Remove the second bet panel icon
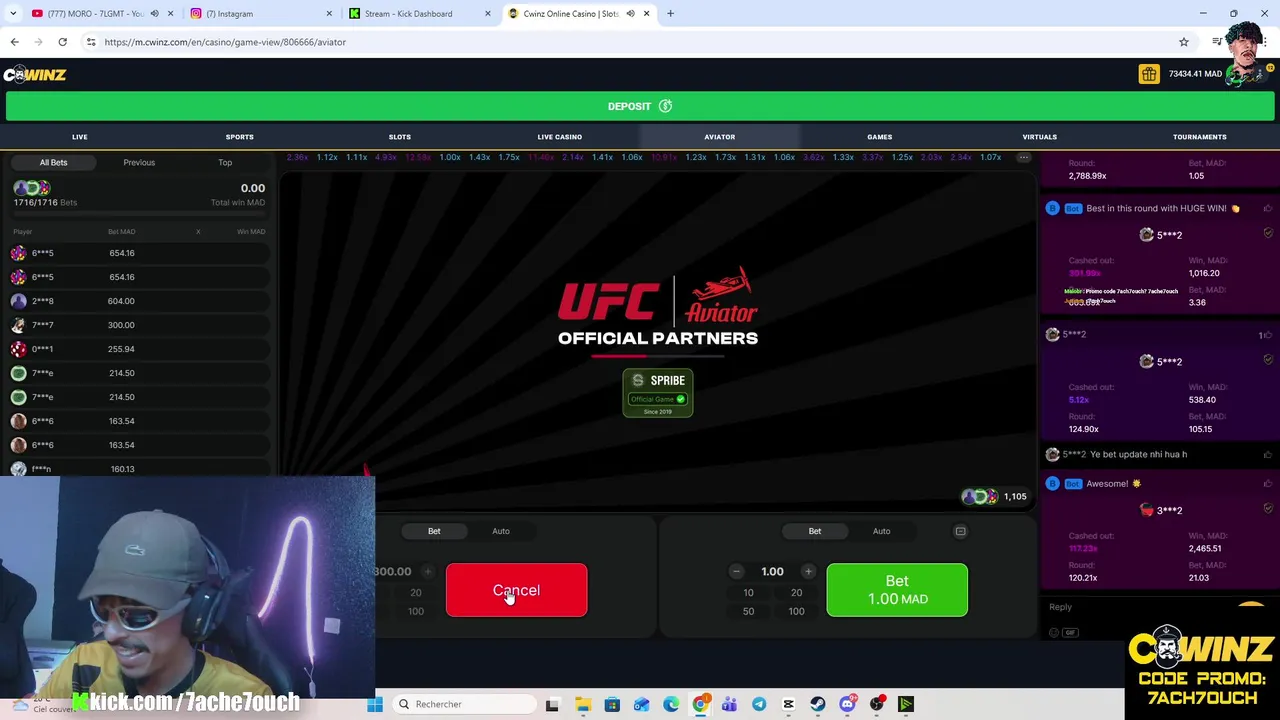Screen dimensions: 1280x720 point(960,531)
